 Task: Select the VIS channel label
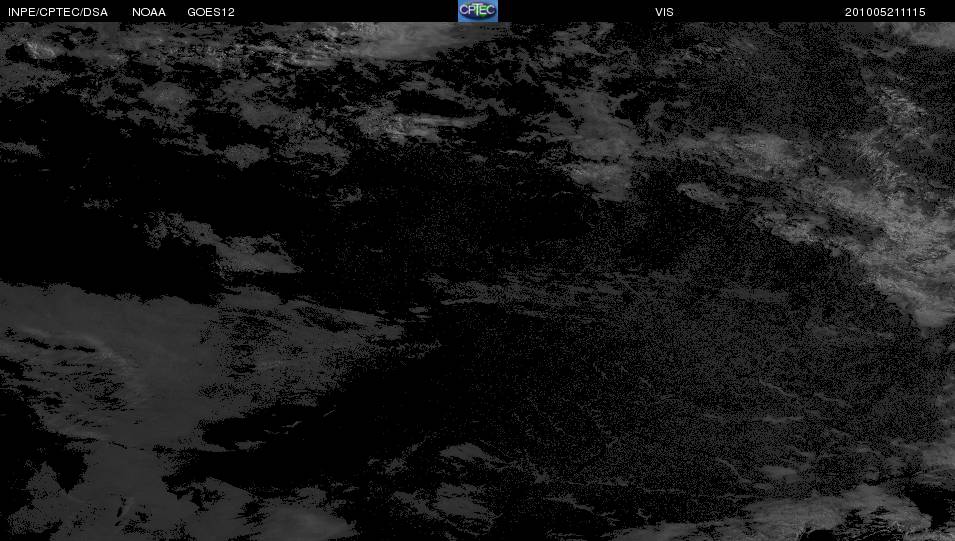coord(664,12)
